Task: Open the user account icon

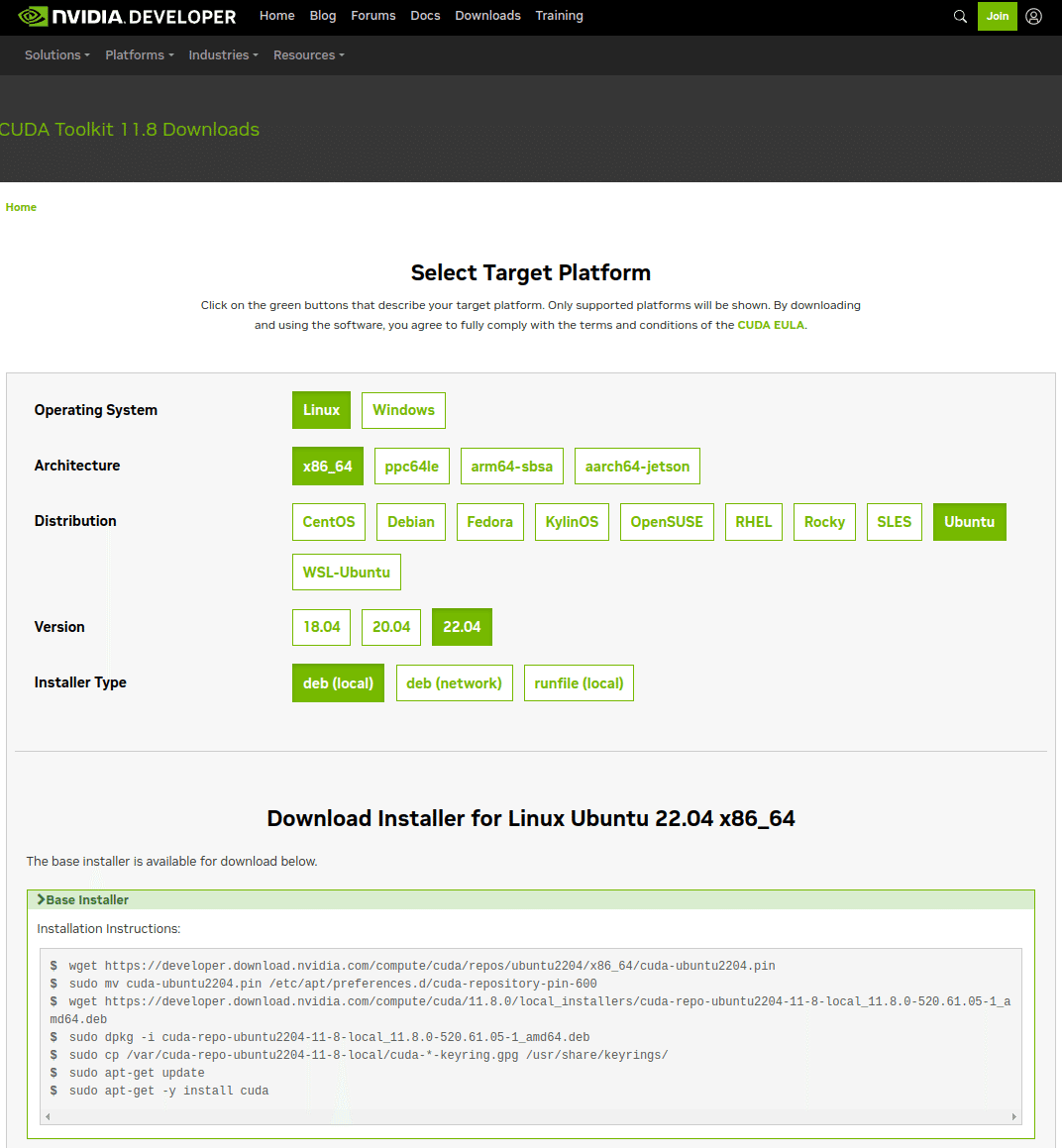Action: pos(1033,16)
